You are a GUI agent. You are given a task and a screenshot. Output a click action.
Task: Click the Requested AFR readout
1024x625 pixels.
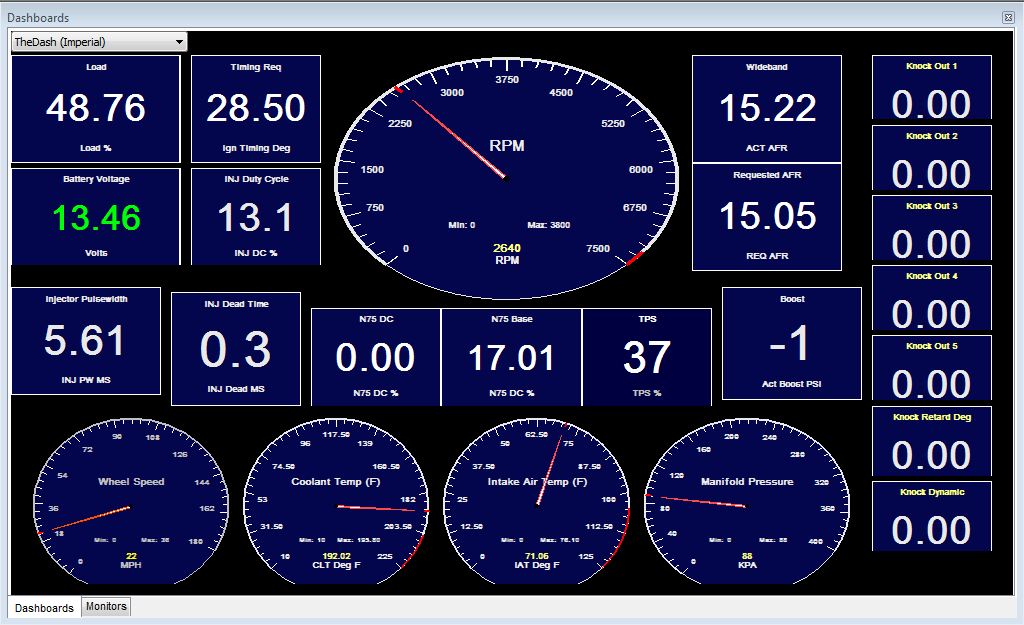[x=767, y=216]
